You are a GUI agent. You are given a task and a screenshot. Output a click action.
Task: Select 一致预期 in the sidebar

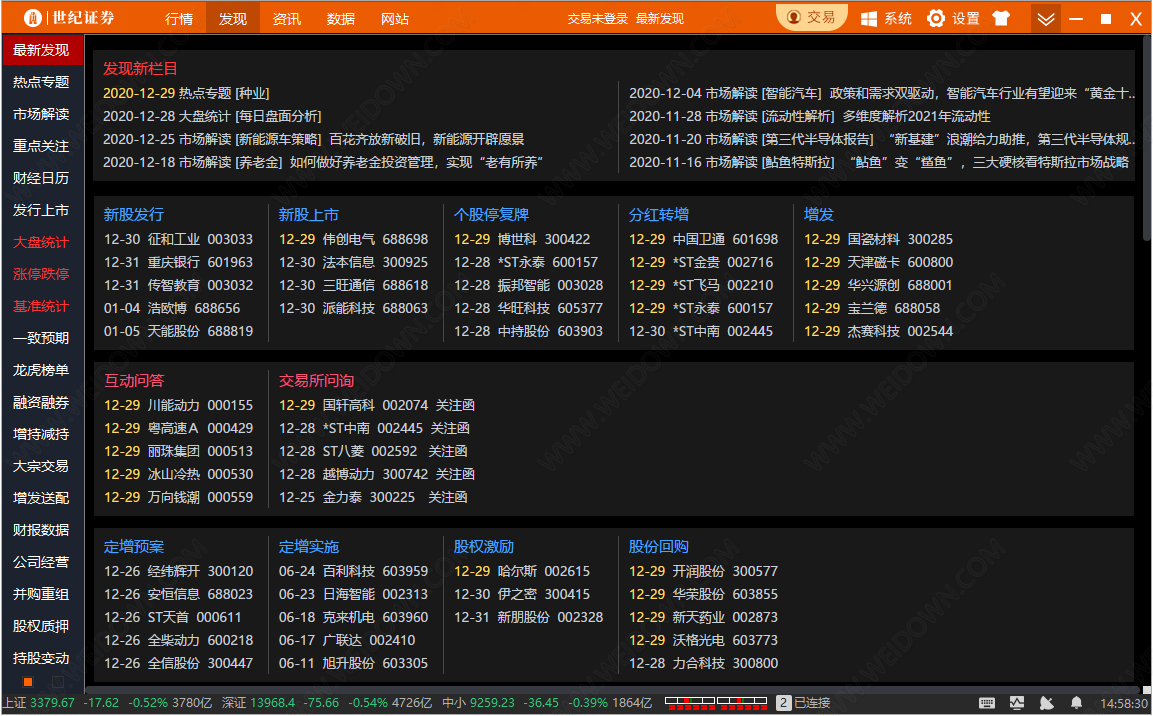coord(41,338)
